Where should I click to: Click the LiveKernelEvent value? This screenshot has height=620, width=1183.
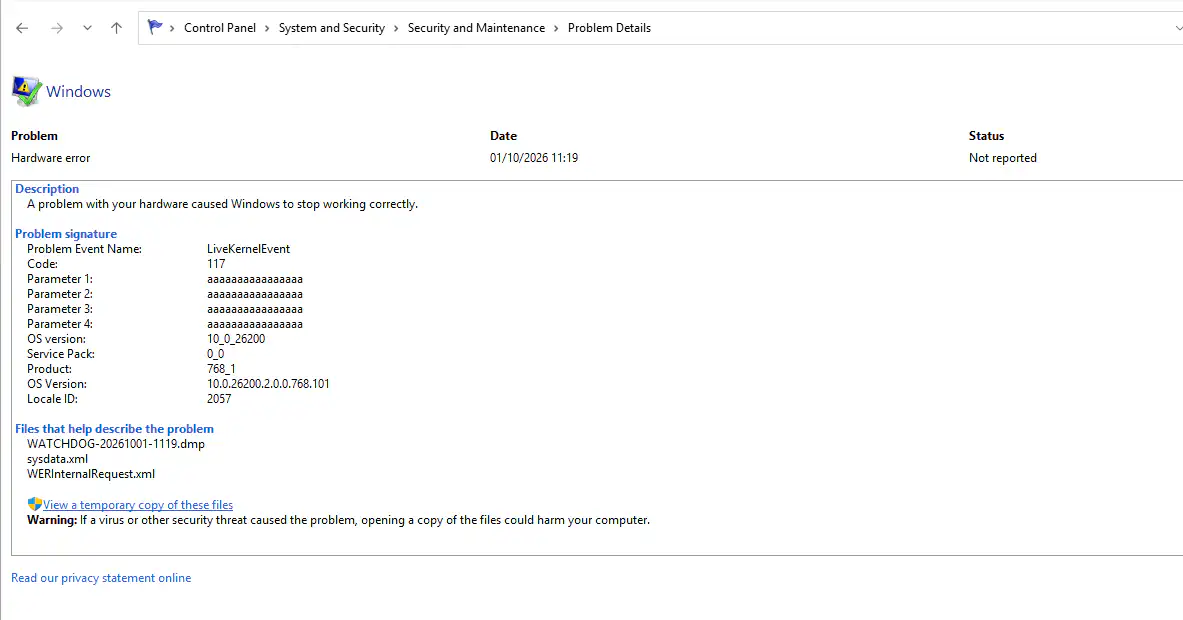(x=248, y=249)
